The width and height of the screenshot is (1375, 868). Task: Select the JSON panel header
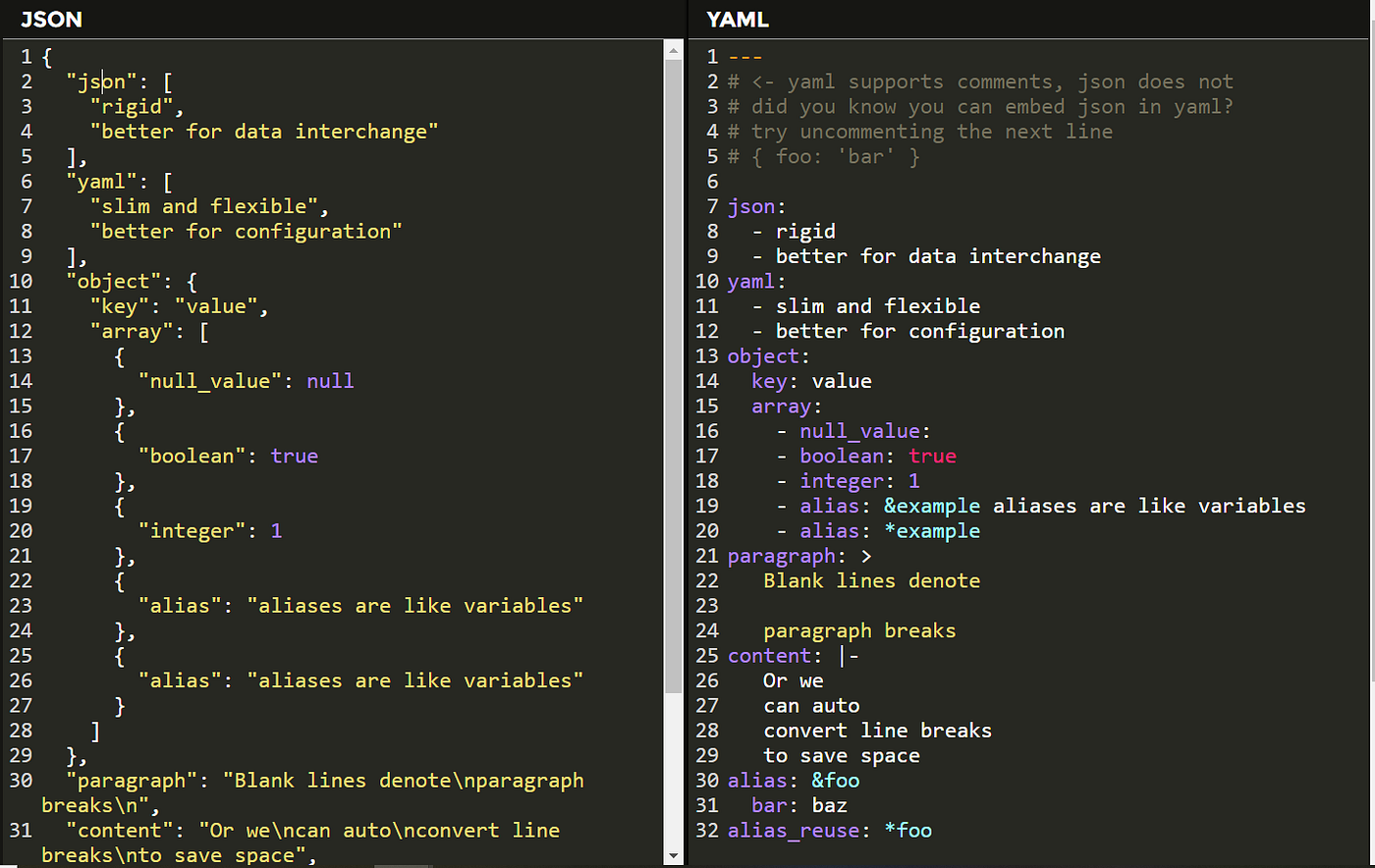pos(51,19)
